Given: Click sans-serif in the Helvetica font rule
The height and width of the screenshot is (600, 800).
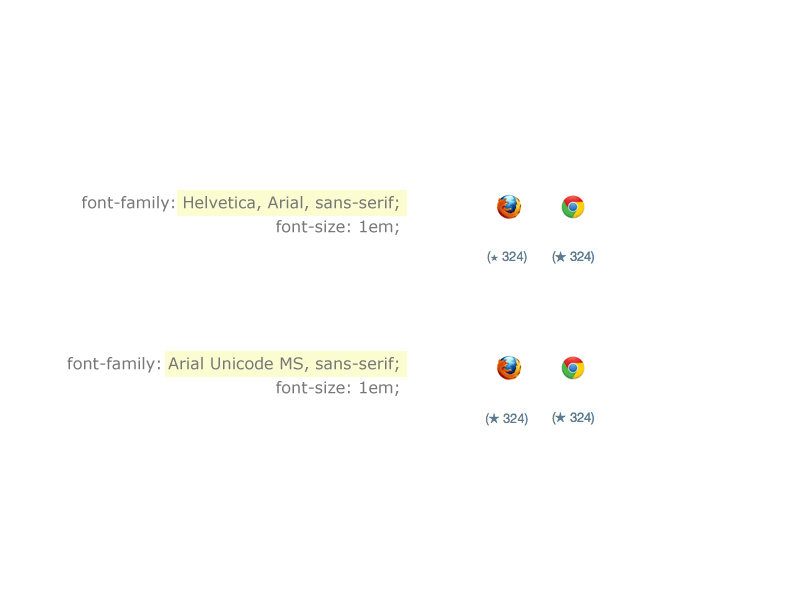Looking at the screenshot, I should 357,203.
